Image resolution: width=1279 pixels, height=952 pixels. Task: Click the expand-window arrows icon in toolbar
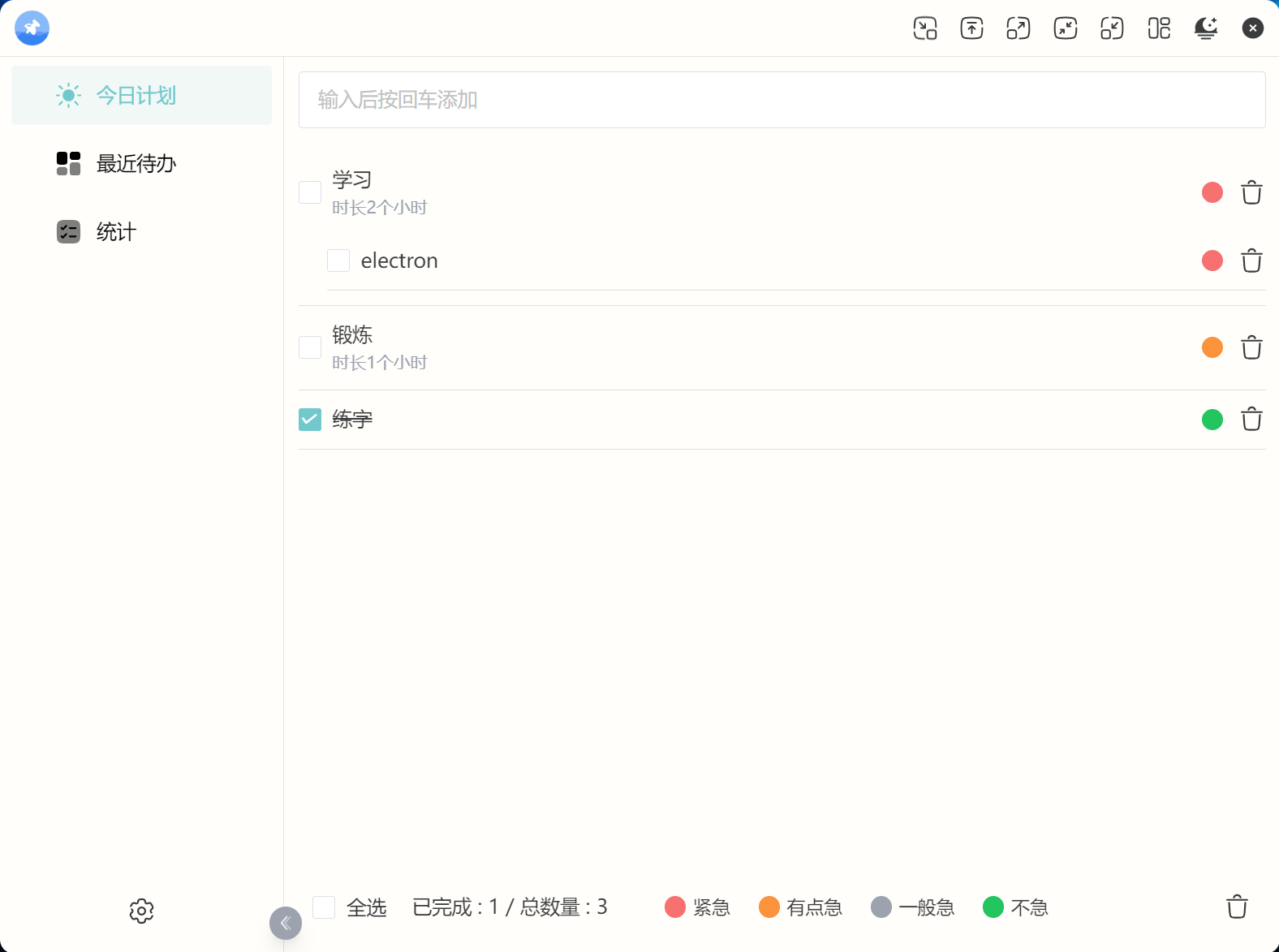click(1018, 28)
